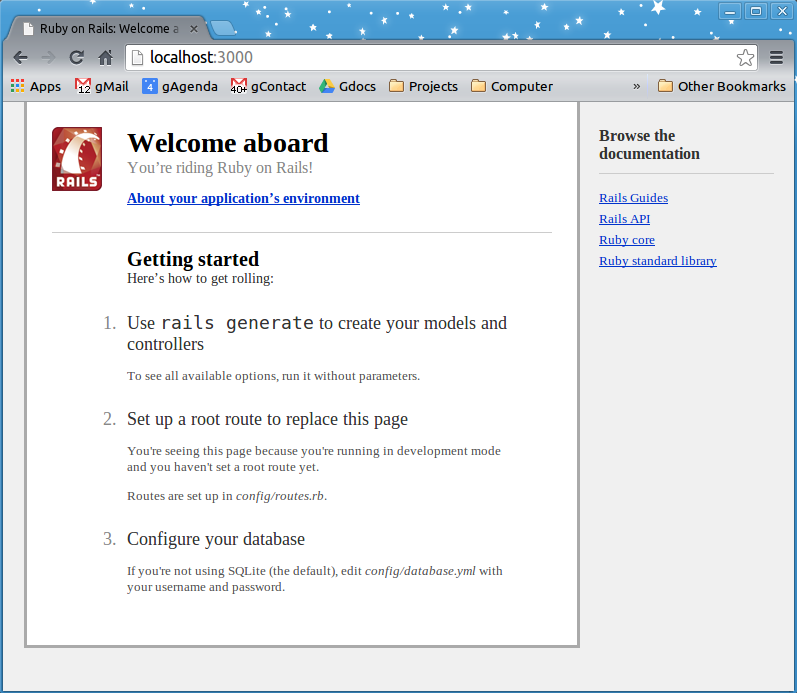Click the forward navigation arrow
Screen dimensions: 797x693
pyautogui.click(x=48, y=57)
